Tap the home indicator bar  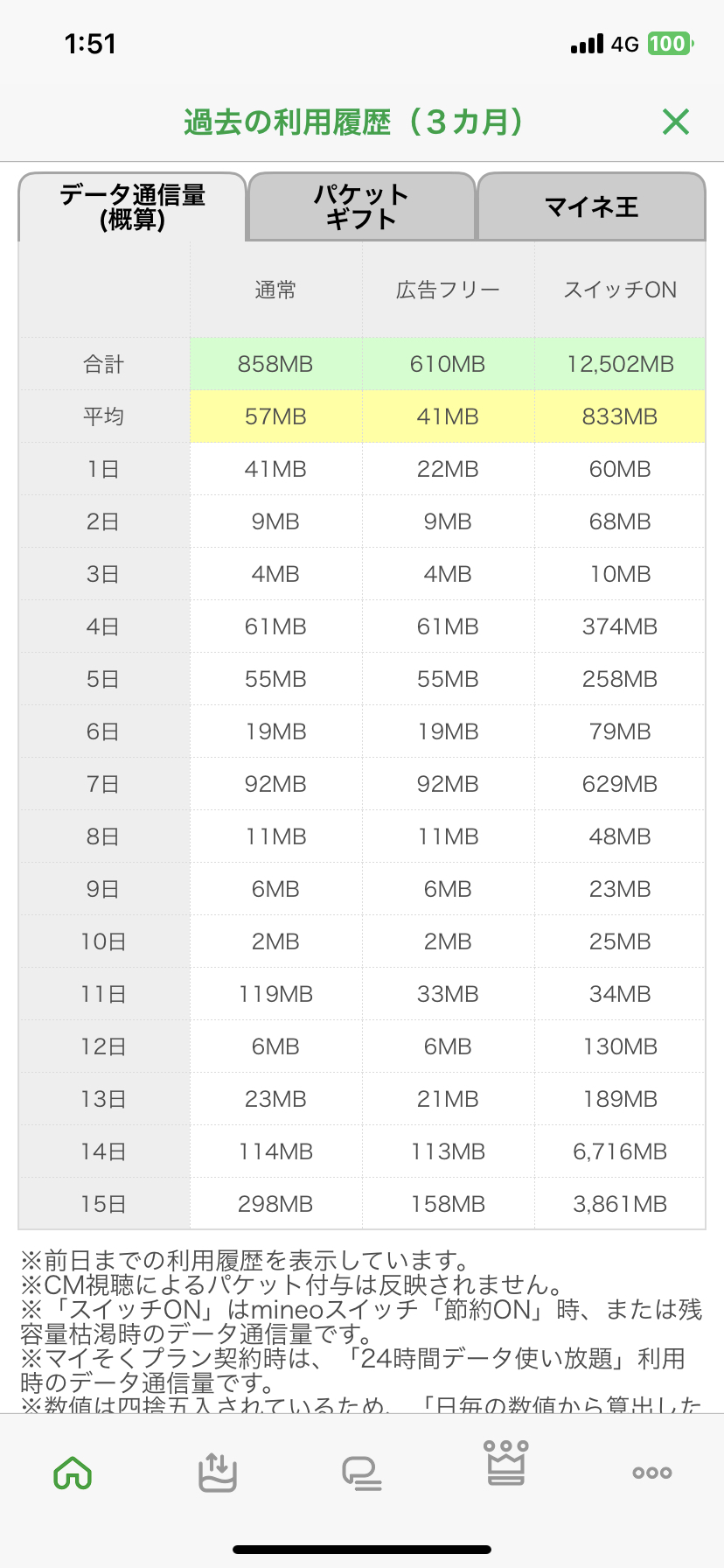click(362, 1549)
